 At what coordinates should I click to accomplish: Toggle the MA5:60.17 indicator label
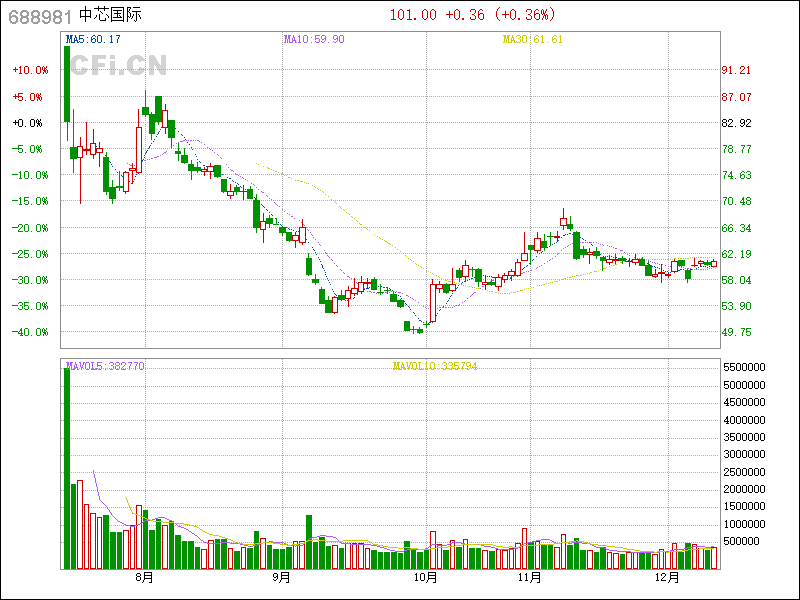93,39
